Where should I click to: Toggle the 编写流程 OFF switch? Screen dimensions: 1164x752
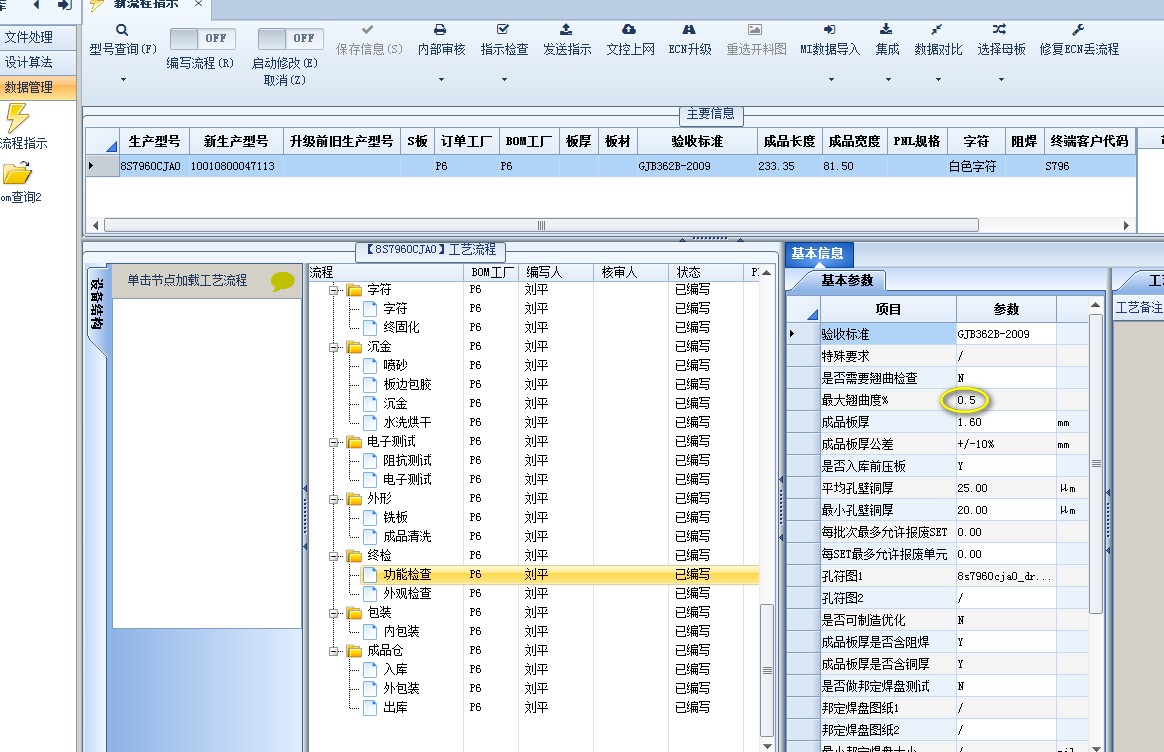pyautogui.click(x=202, y=38)
